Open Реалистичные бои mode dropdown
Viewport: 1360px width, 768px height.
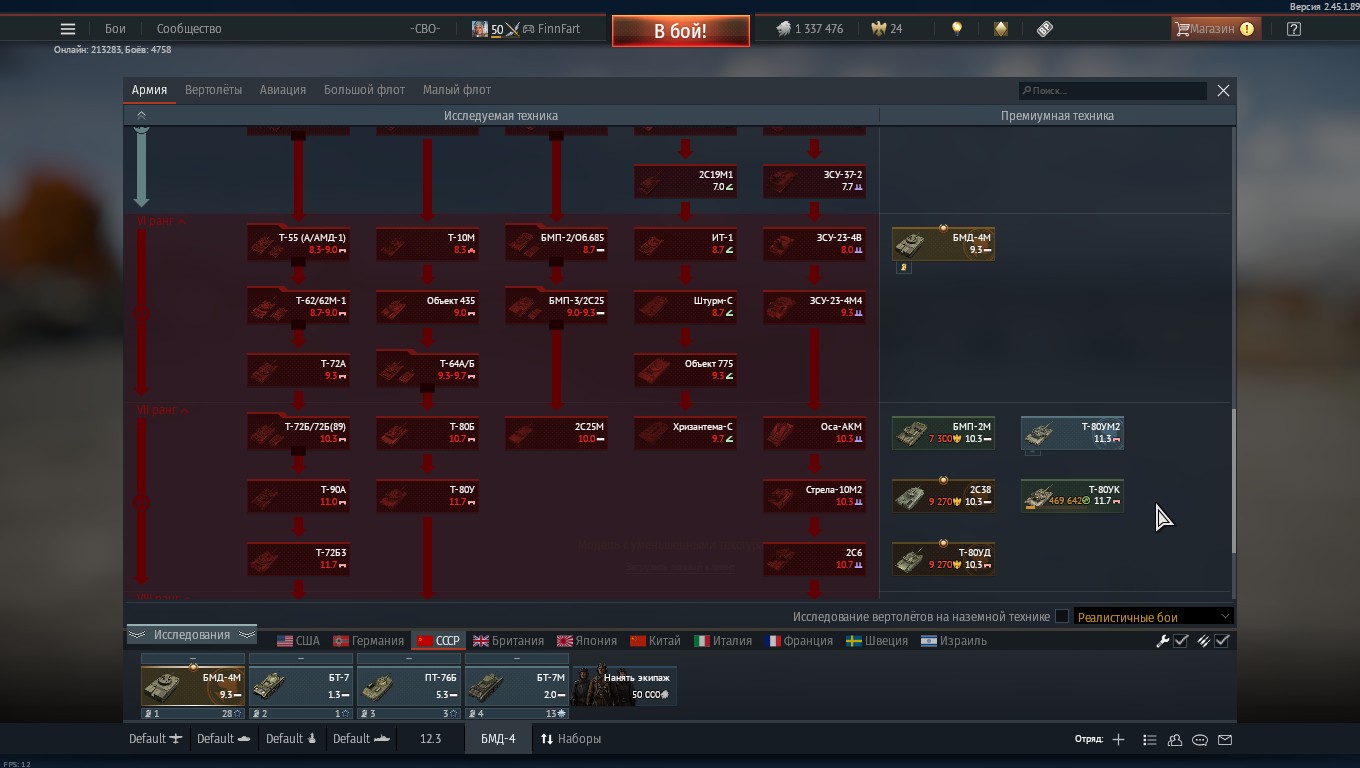pyautogui.click(x=1154, y=617)
